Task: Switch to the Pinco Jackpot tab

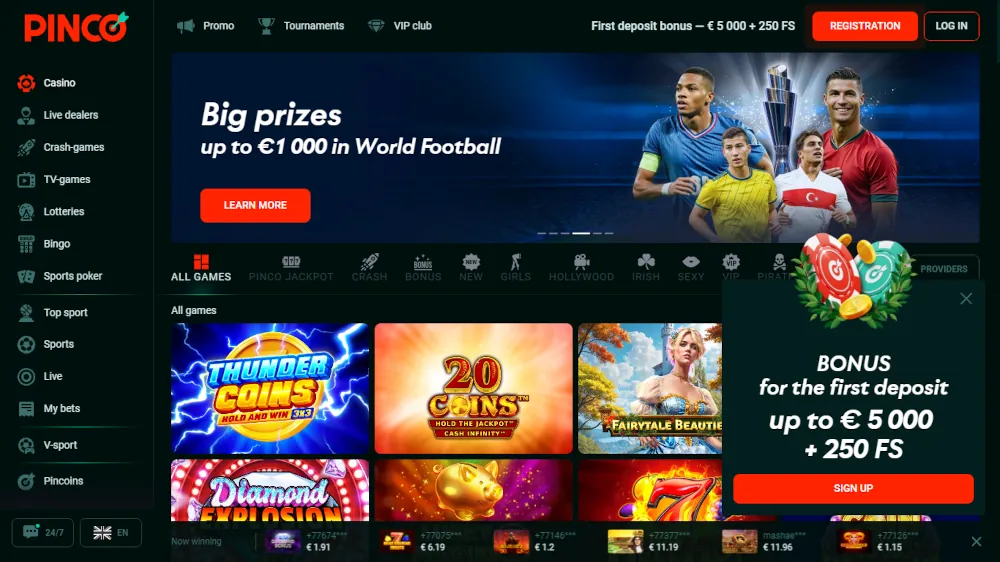Action: pyautogui.click(x=291, y=269)
